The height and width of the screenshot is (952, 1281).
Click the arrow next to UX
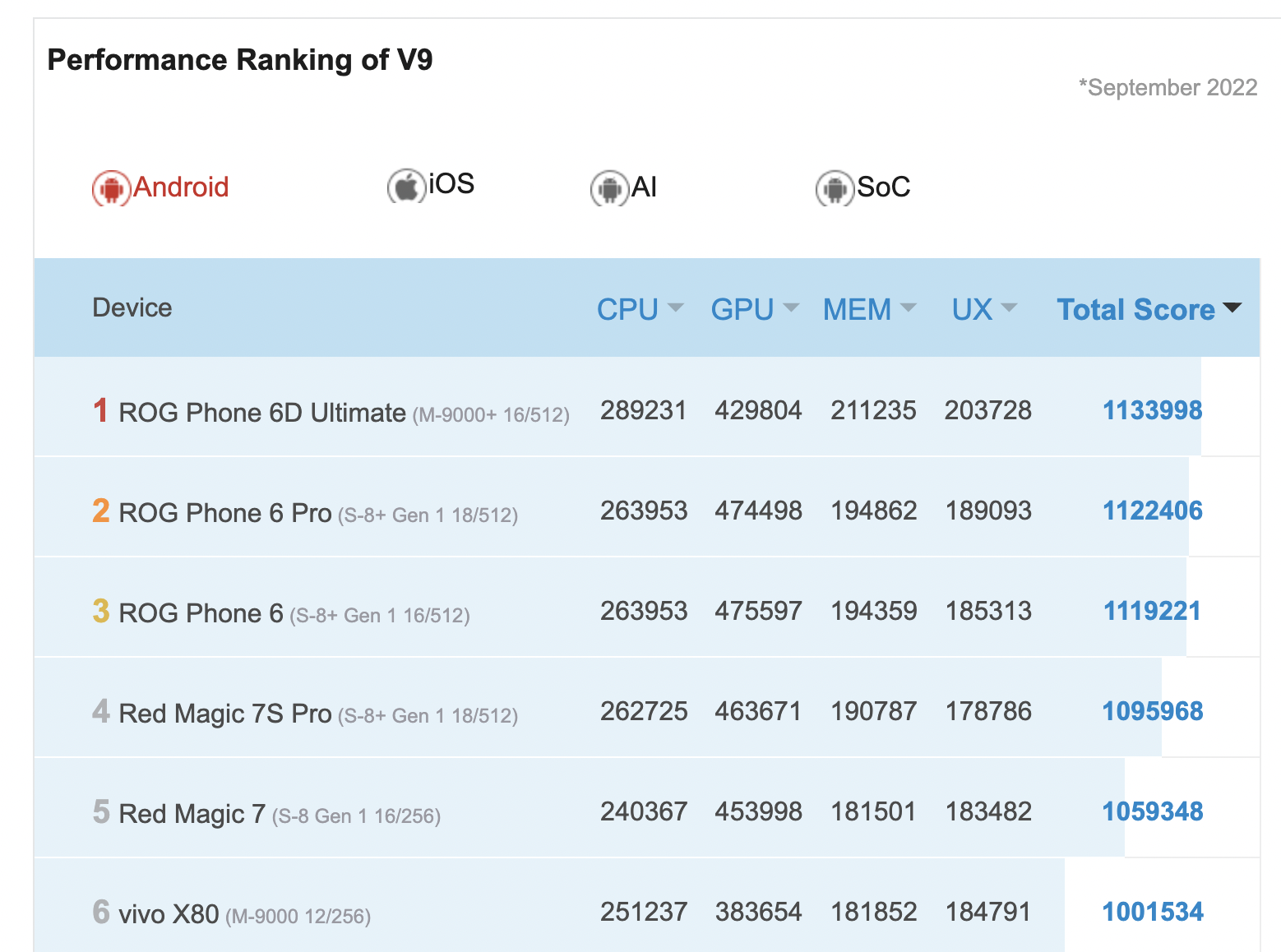click(1010, 307)
